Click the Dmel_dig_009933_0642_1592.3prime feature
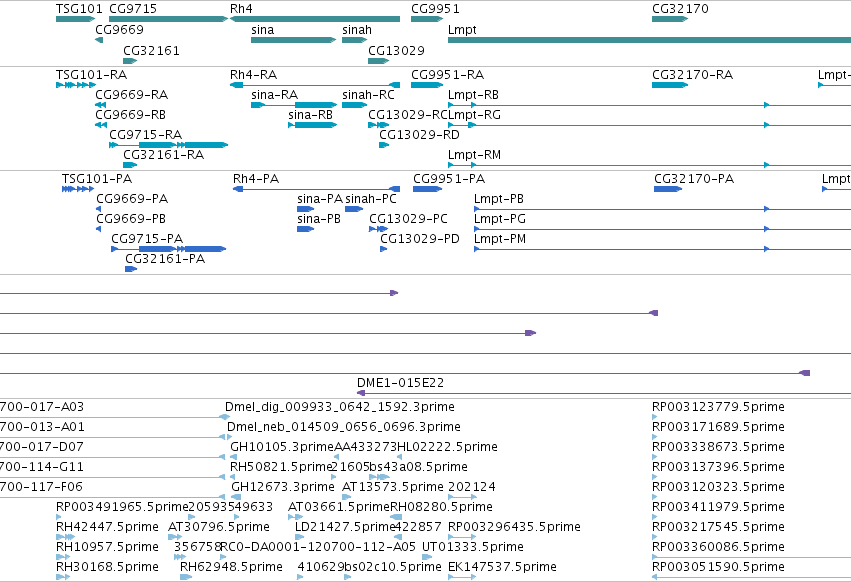851x582 pixels. point(225,417)
